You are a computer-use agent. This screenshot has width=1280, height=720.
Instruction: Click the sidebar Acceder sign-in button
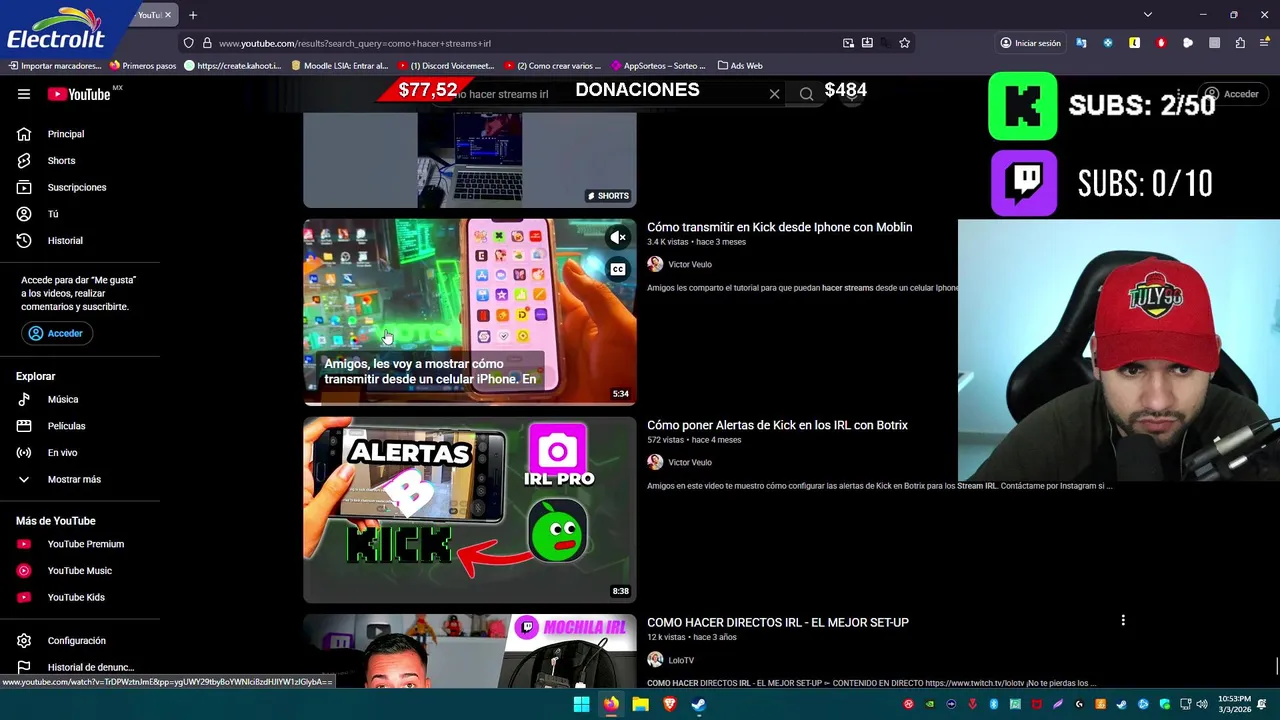coord(56,333)
